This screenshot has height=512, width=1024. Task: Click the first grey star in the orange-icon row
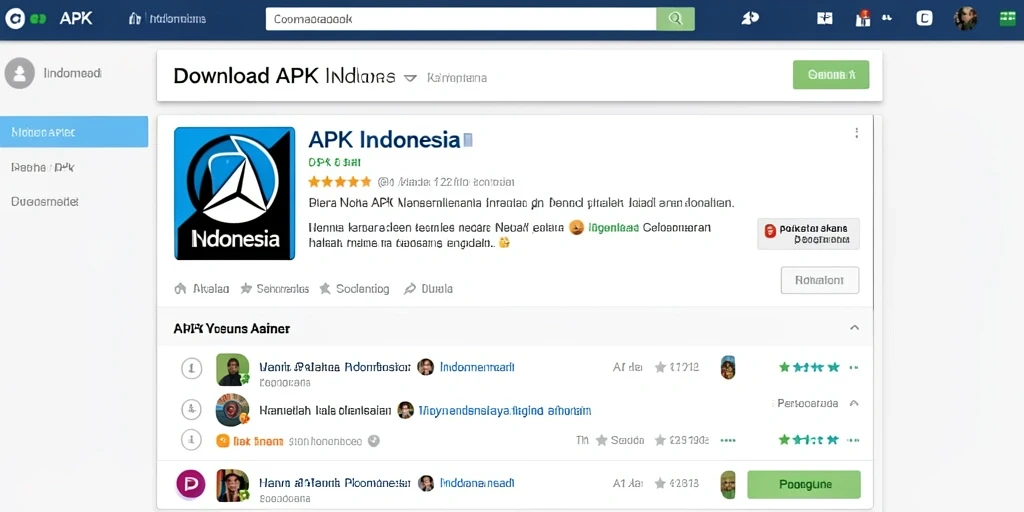(x=601, y=440)
